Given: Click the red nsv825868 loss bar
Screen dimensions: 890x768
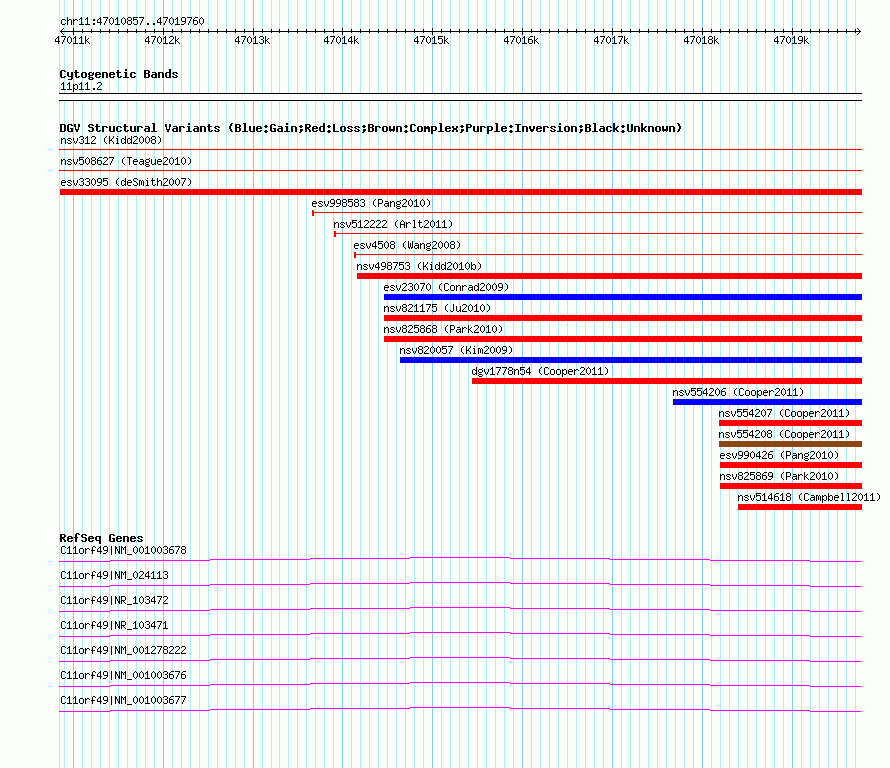Looking at the screenshot, I should 623,339.
